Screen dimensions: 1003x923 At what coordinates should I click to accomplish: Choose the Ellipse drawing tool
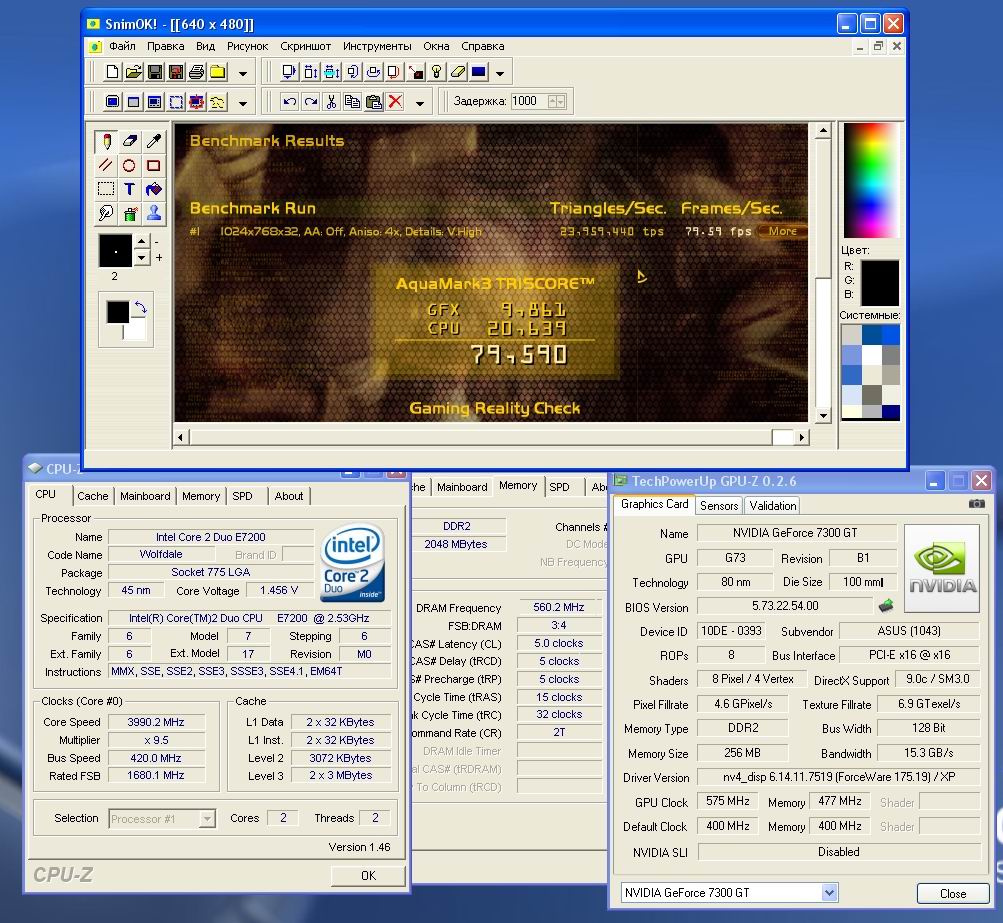(x=130, y=166)
